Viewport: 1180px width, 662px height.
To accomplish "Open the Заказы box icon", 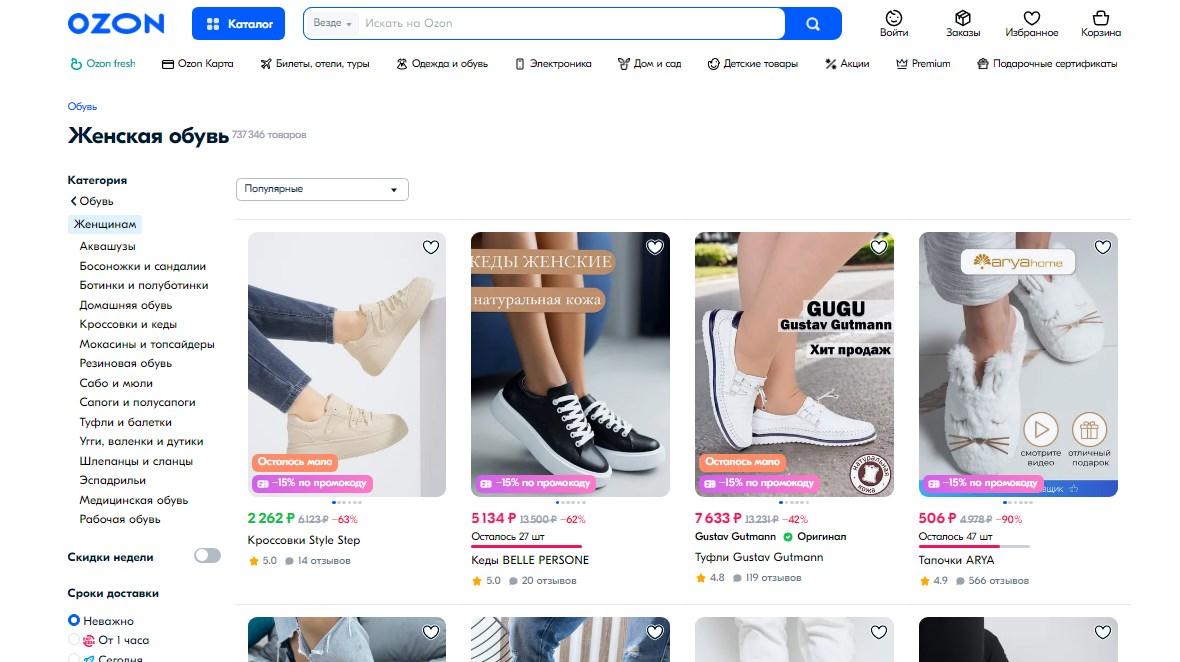I will click(x=962, y=18).
